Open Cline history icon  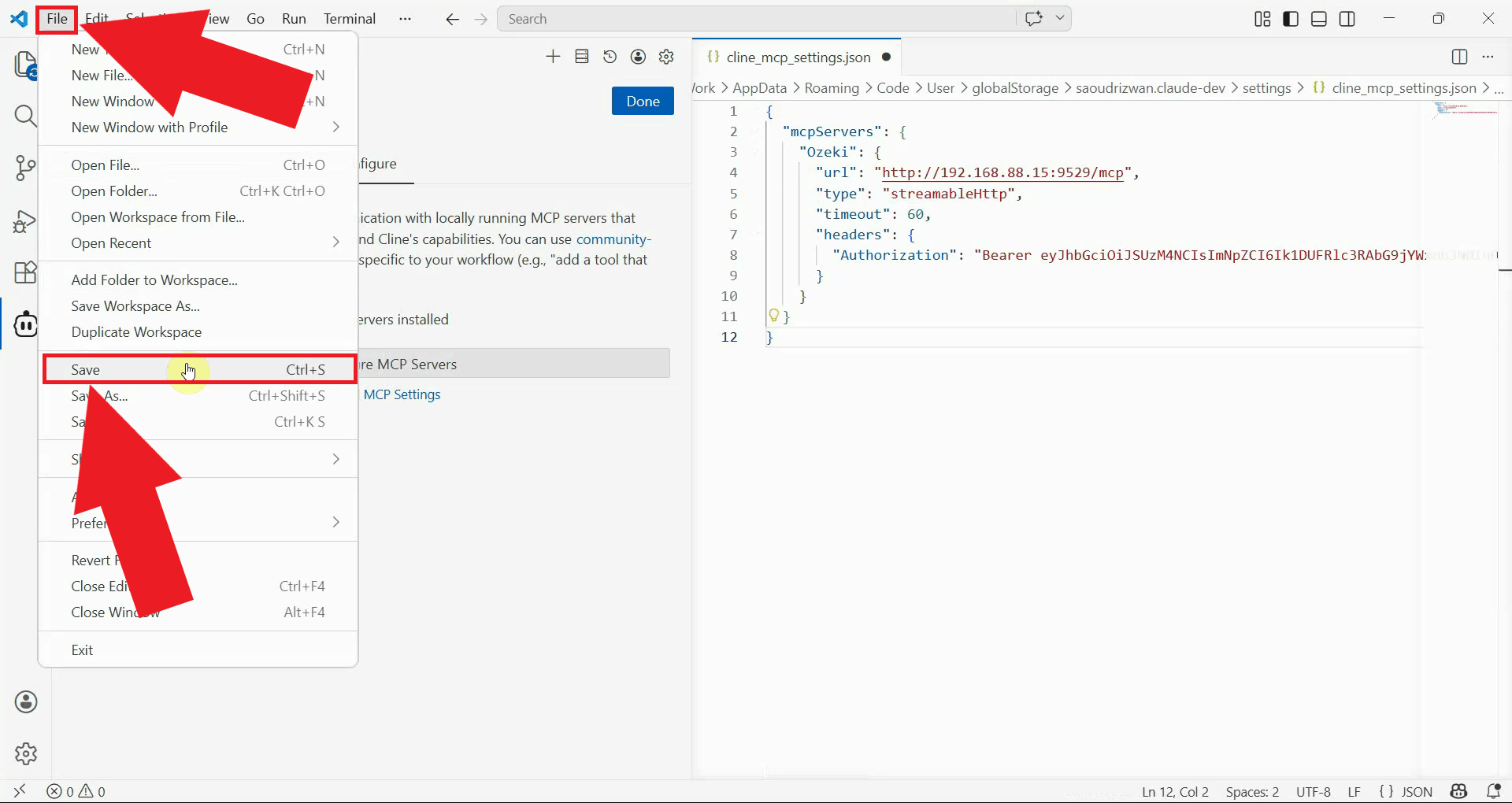tap(610, 57)
